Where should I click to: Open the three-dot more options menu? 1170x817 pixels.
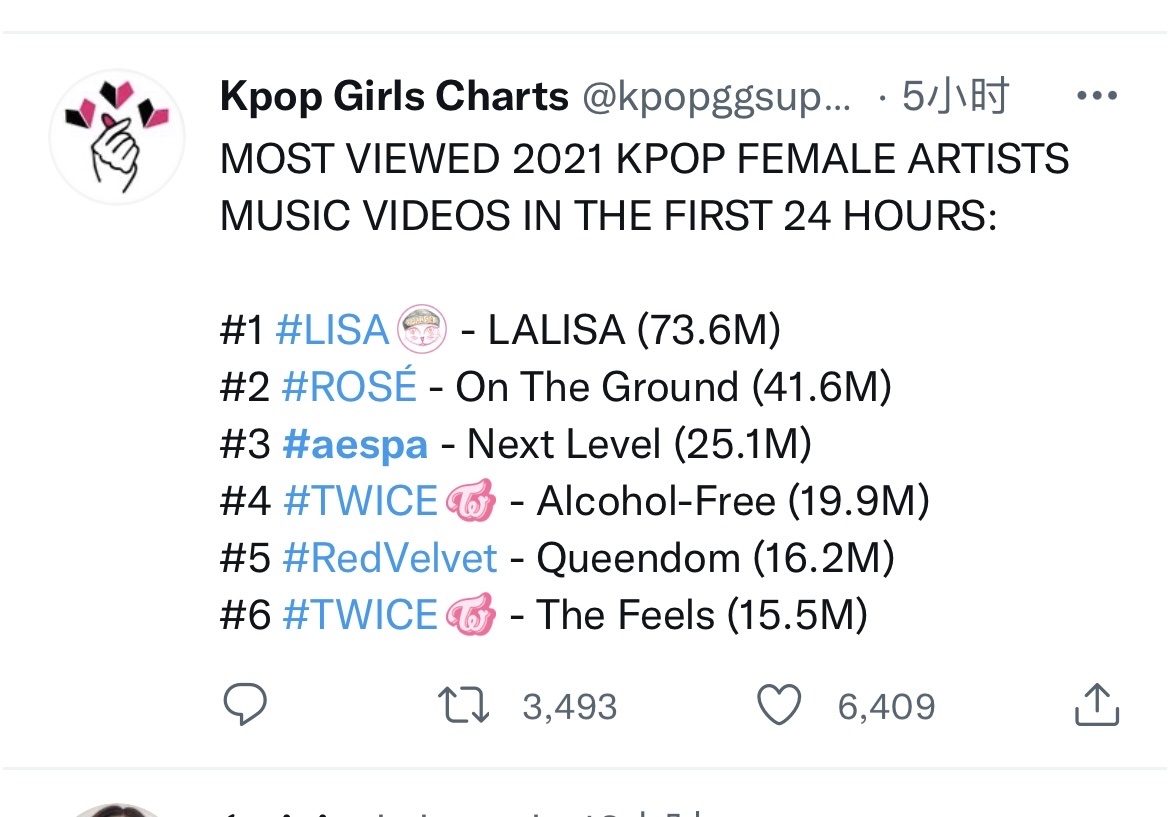pyautogui.click(x=1097, y=96)
